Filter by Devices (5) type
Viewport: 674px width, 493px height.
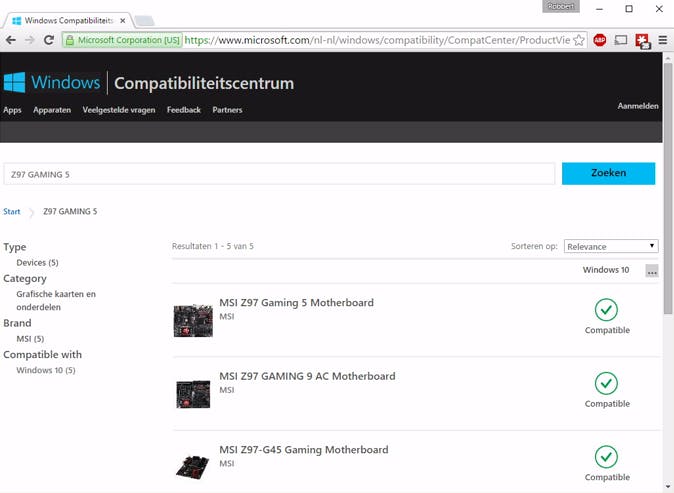[37, 263]
